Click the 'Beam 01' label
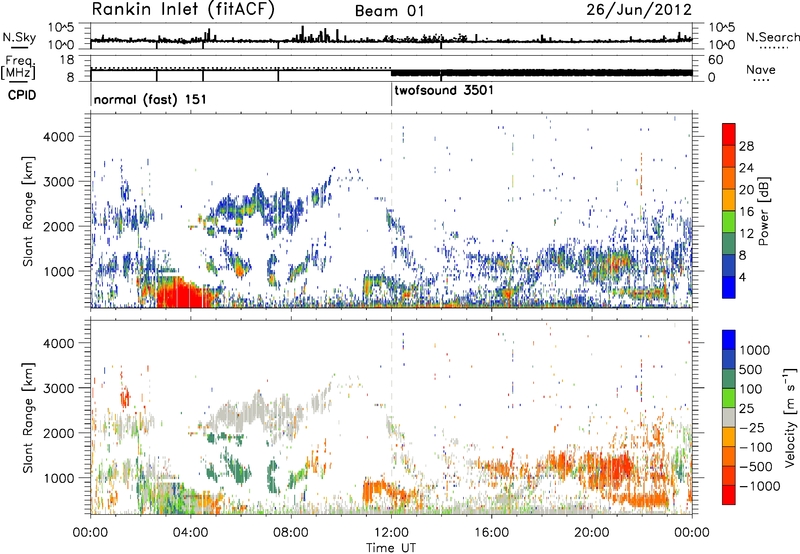The width and height of the screenshot is (800, 554). coord(389,11)
